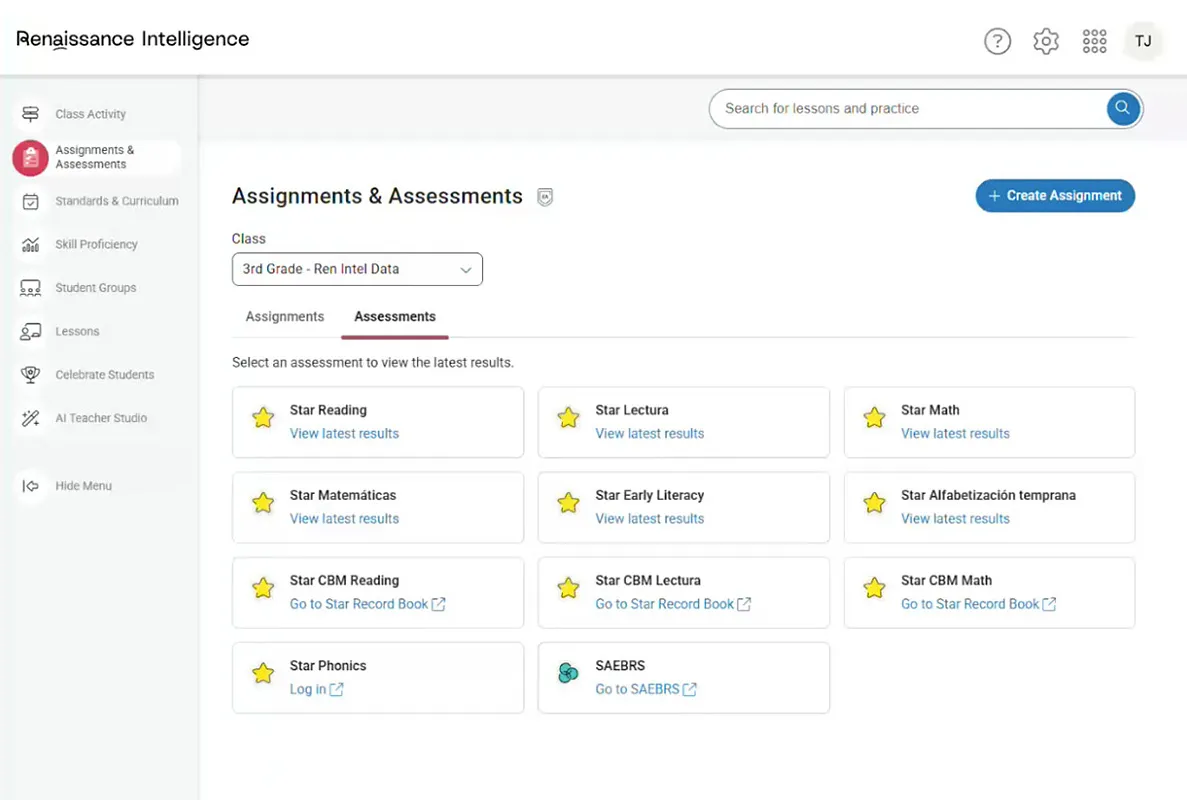Click the Star CBM Lectura card title

647,581
